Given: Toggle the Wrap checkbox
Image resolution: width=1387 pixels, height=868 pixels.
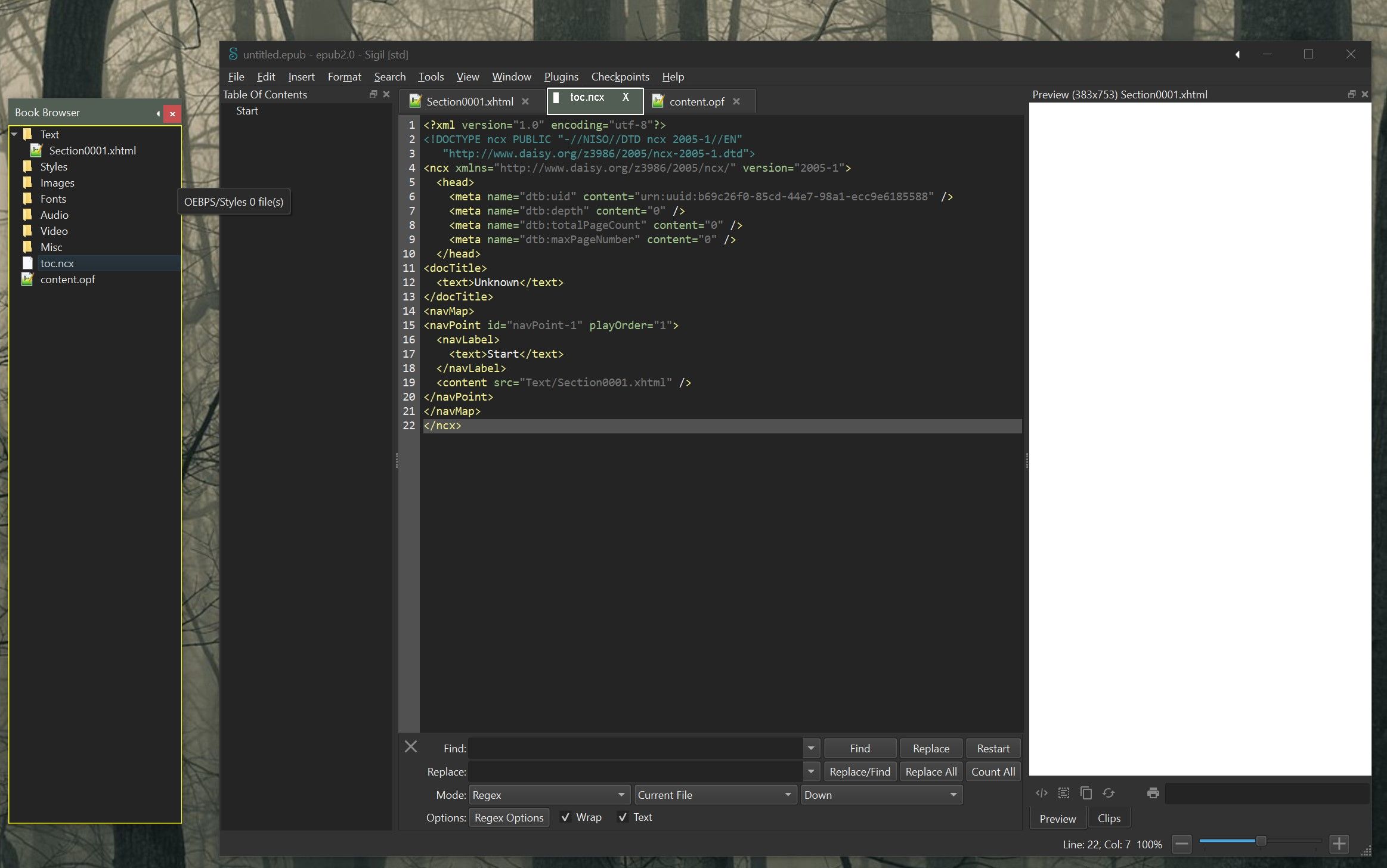Looking at the screenshot, I should pyautogui.click(x=565, y=817).
